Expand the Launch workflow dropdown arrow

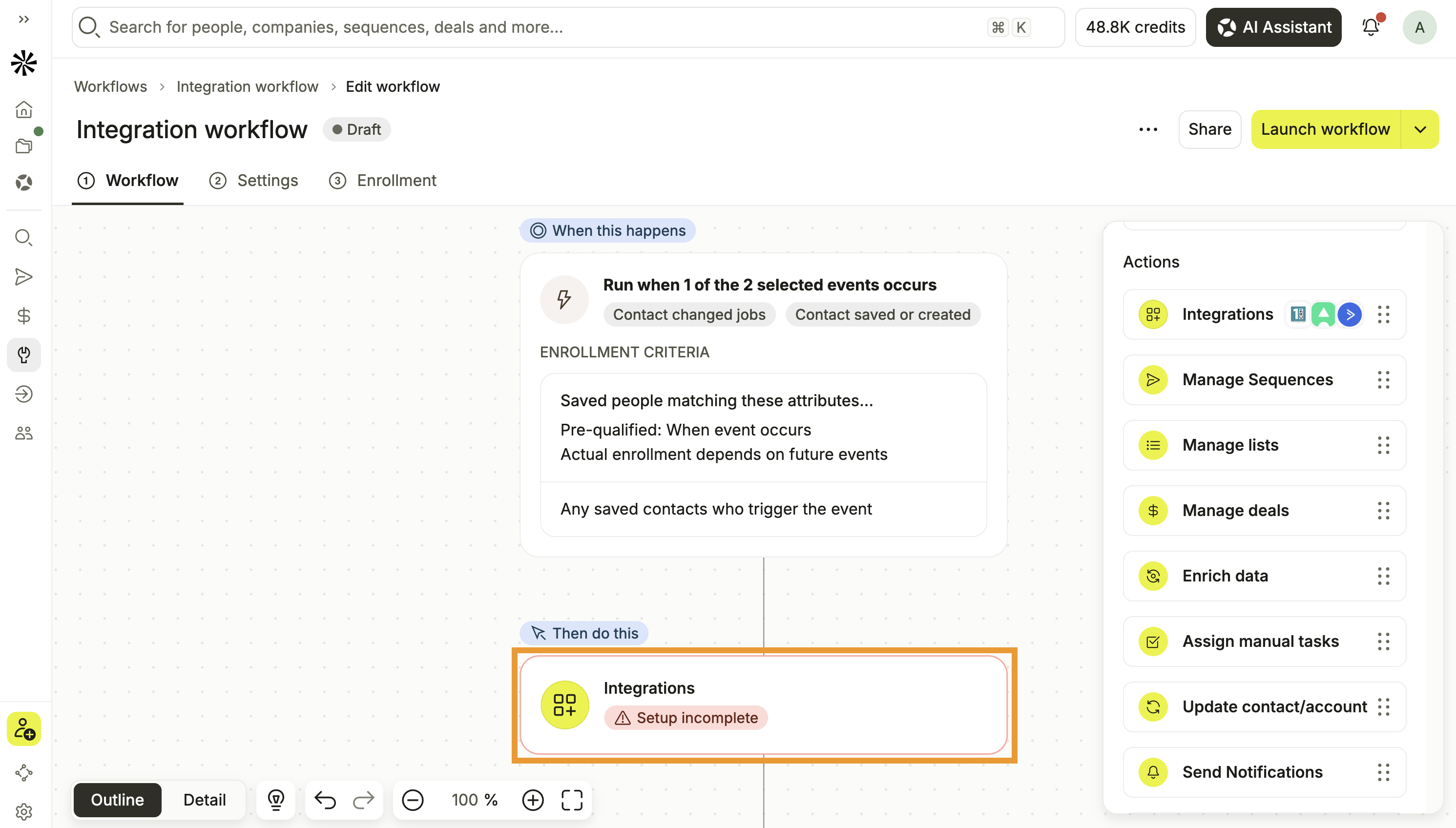click(x=1420, y=130)
